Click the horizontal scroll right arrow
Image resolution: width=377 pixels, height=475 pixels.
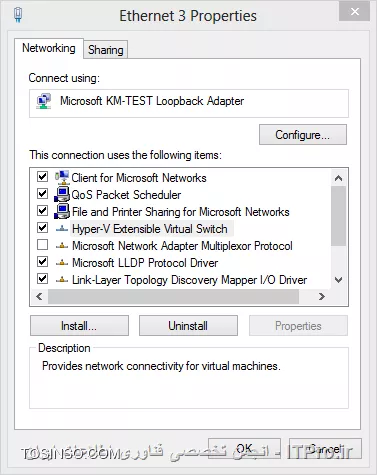pos(321,296)
